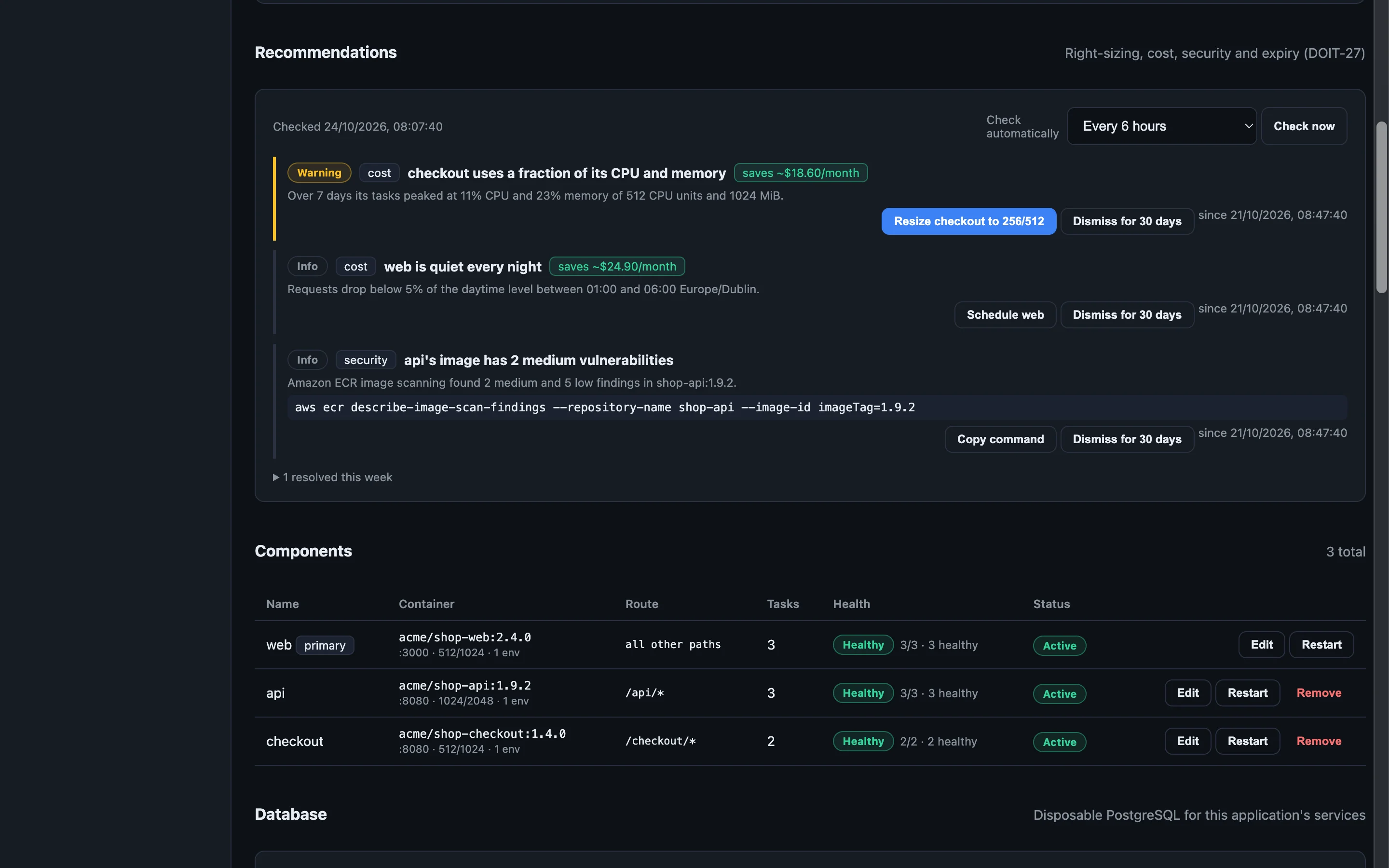Remove the api component
The width and height of the screenshot is (1389, 868).
[1319, 693]
